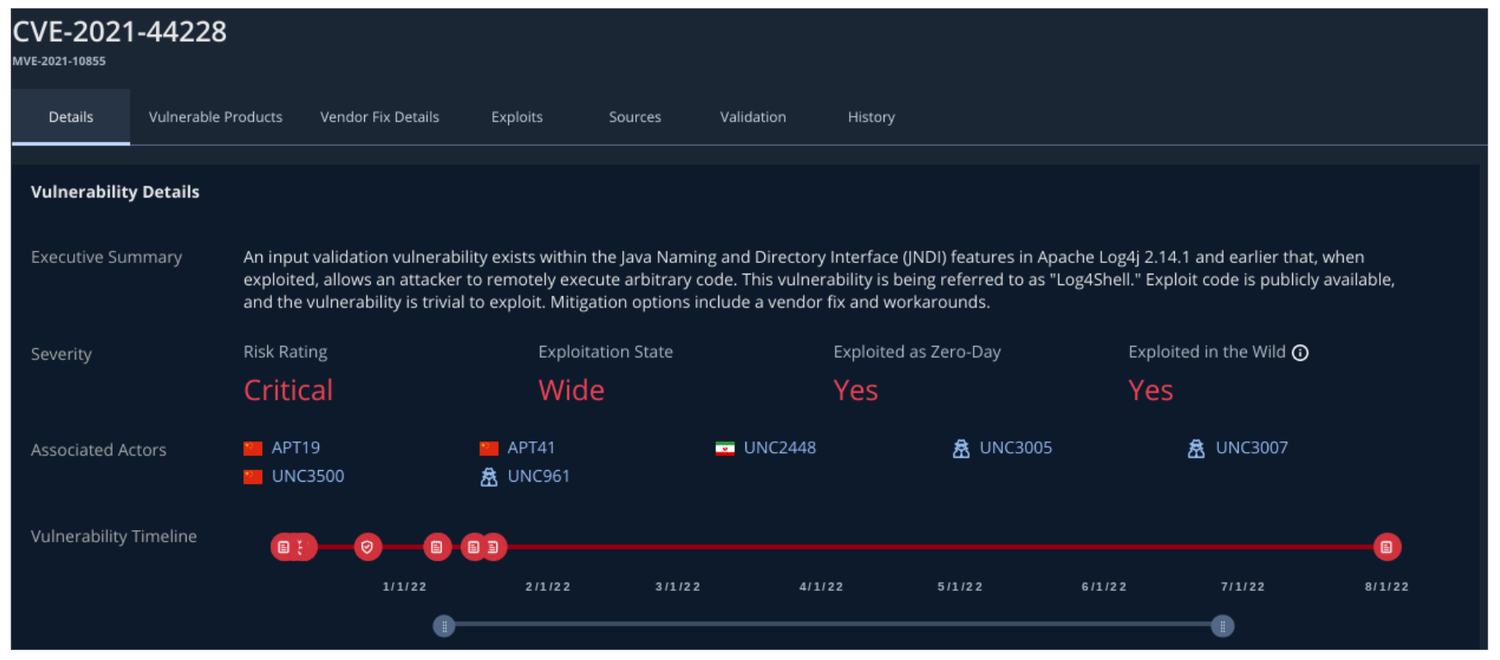Click the China flag icon beside APT41

[x=489, y=448]
